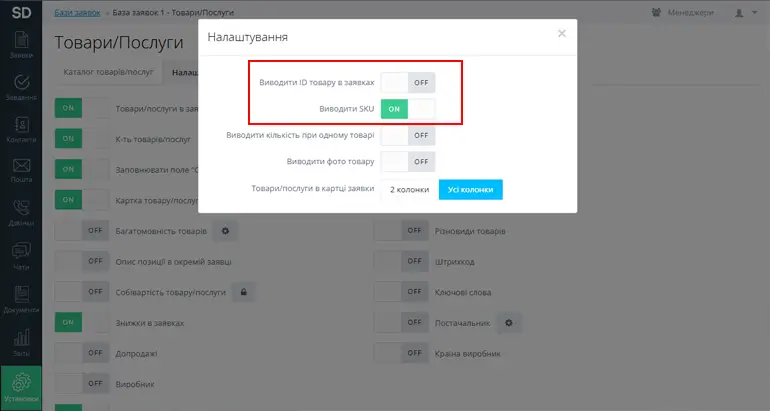Switch to Каталог товарів/послуг tab
This screenshot has width=770, height=411.
tap(108, 73)
